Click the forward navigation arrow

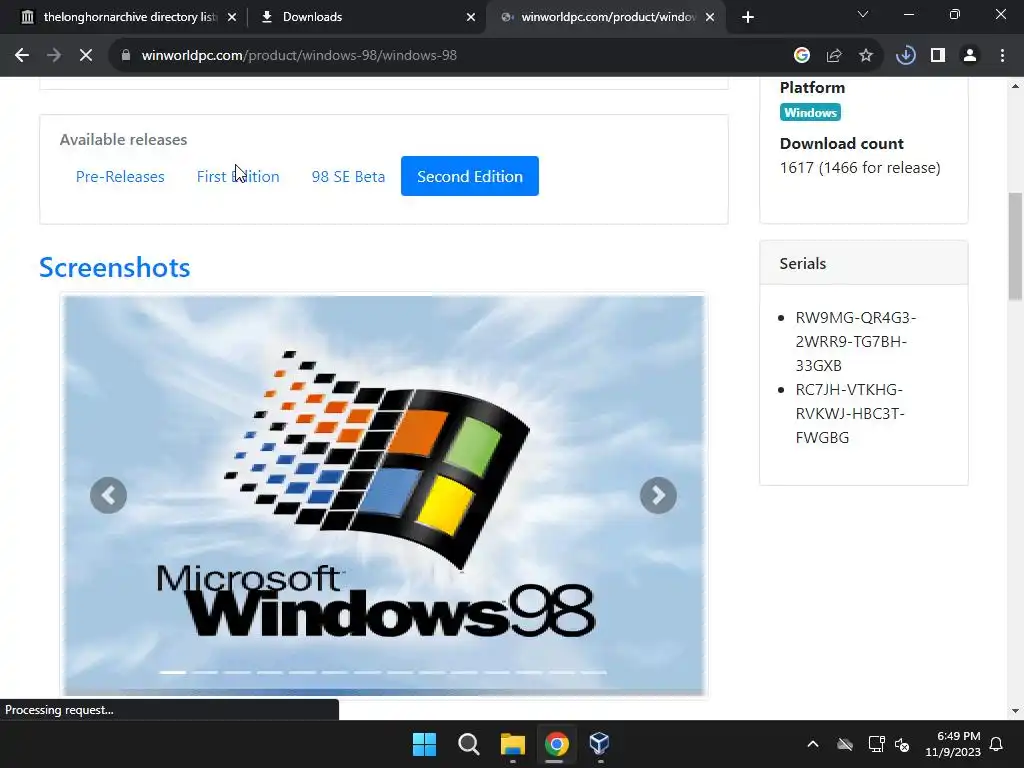click(x=54, y=56)
